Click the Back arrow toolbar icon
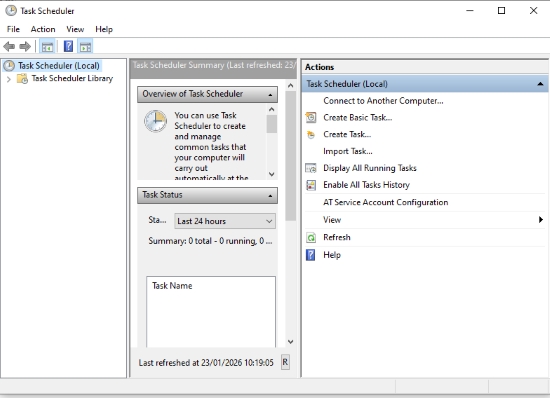This screenshot has height=398, width=550. tap(9, 46)
